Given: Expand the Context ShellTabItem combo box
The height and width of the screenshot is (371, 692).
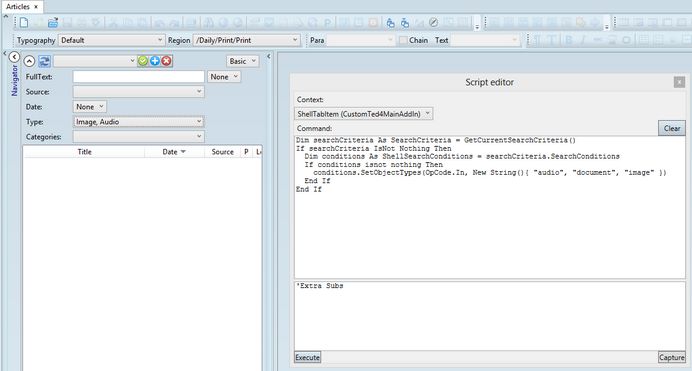Looking at the screenshot, I should [364, 114].
